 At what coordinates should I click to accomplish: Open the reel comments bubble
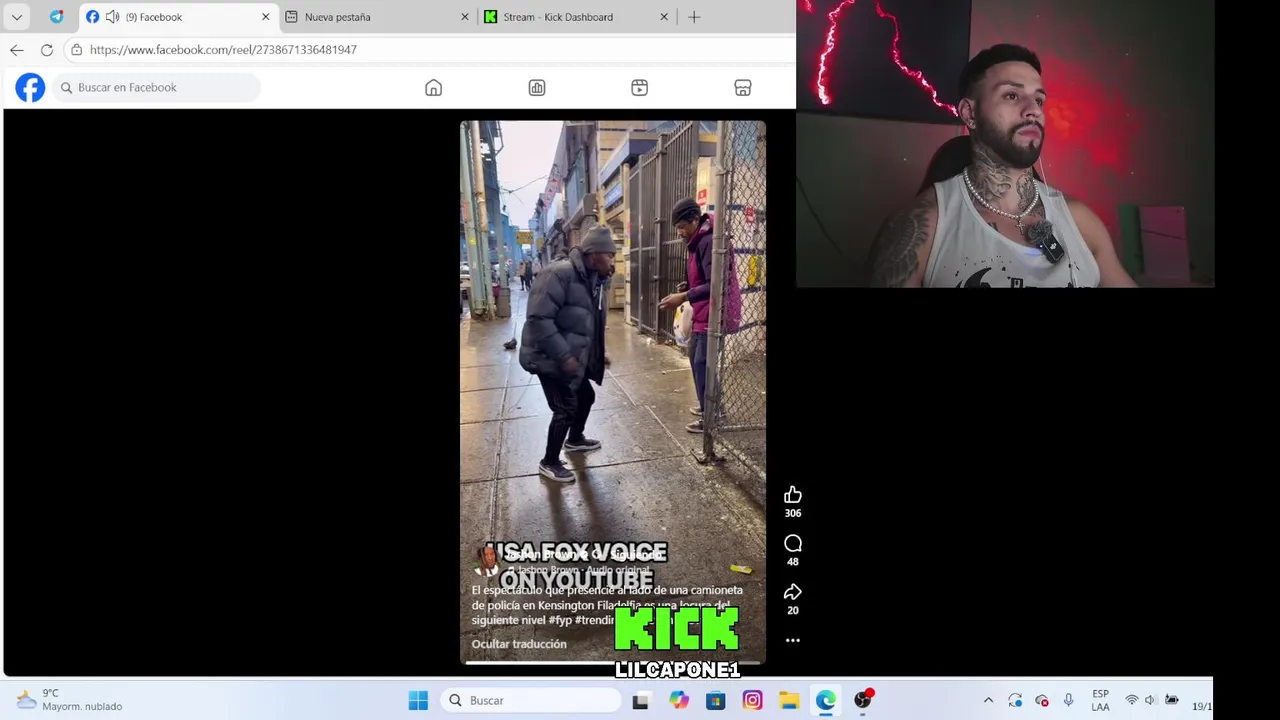tap(793, 543)
